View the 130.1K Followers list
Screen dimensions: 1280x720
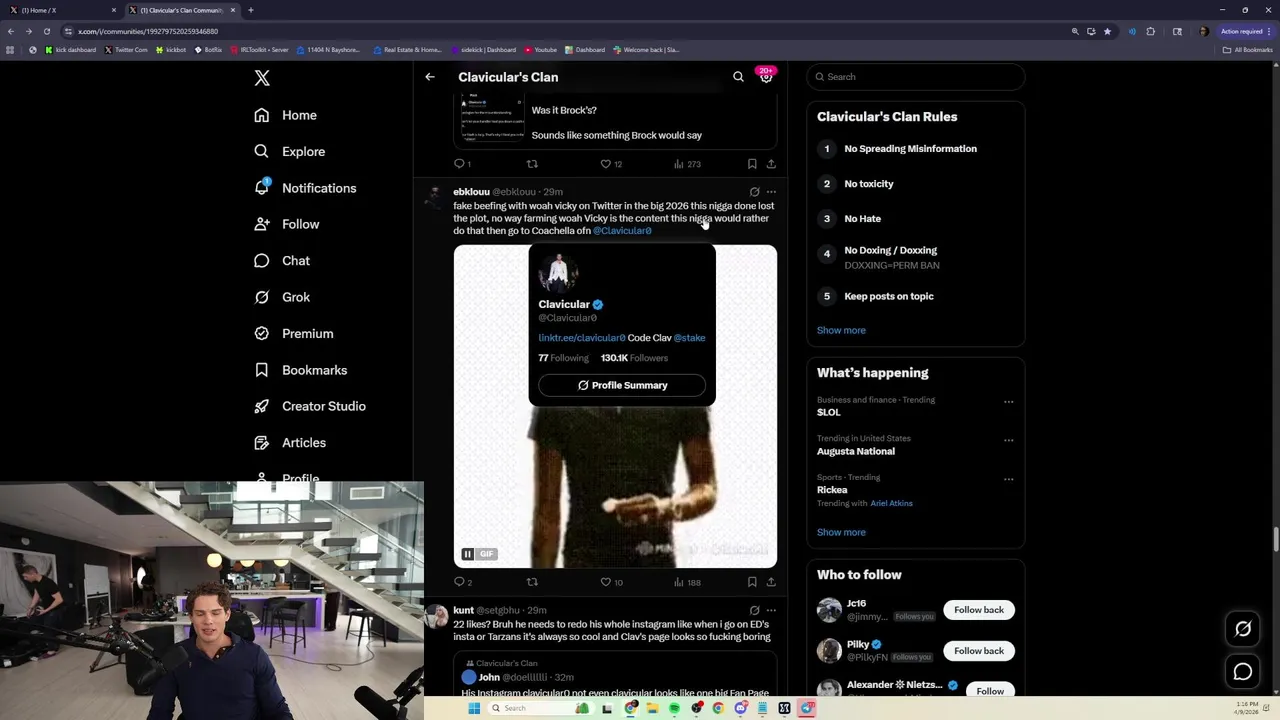tap(634, 358)
